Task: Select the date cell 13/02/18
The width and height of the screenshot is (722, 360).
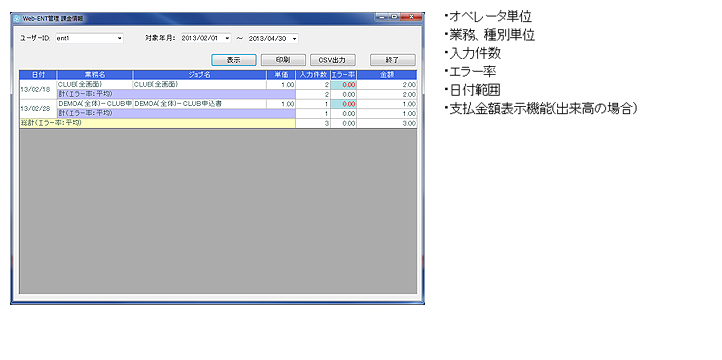Action: [38, 89]
